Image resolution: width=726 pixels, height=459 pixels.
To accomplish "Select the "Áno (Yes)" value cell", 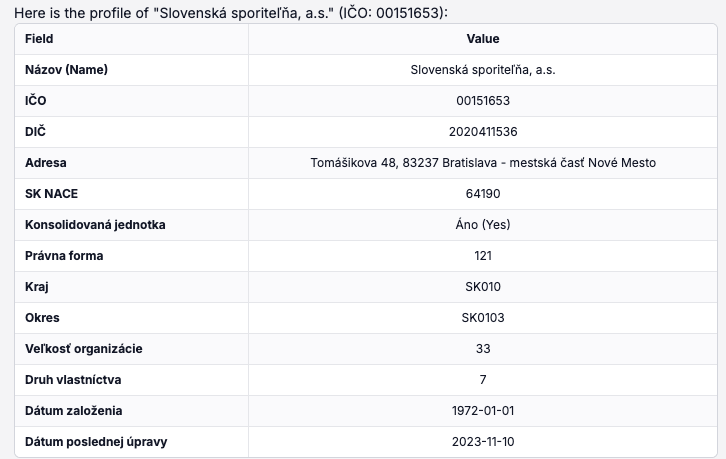I will click(483, 225).
